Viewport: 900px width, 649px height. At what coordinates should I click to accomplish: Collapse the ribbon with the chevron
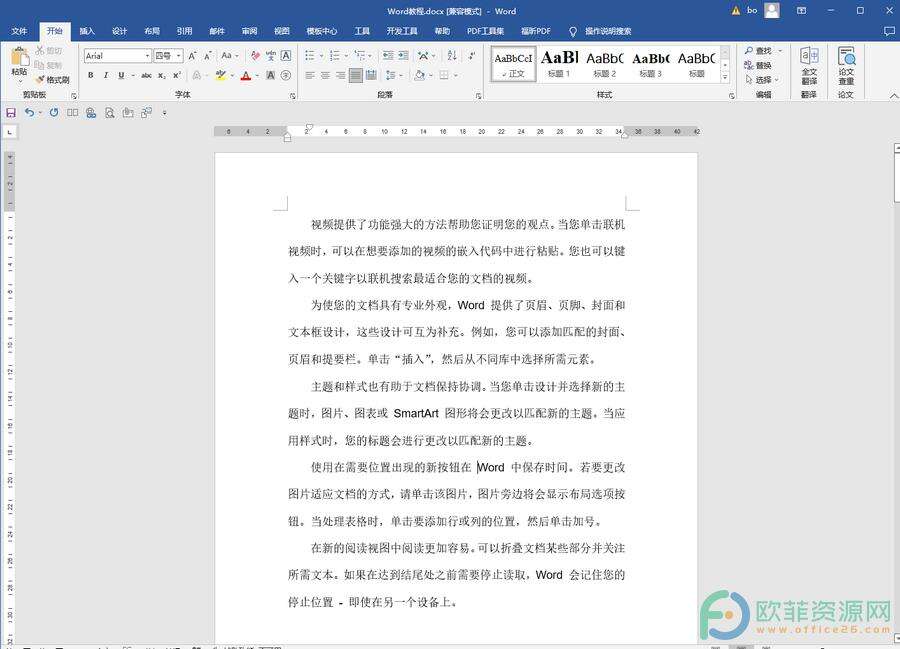[893, 96]
